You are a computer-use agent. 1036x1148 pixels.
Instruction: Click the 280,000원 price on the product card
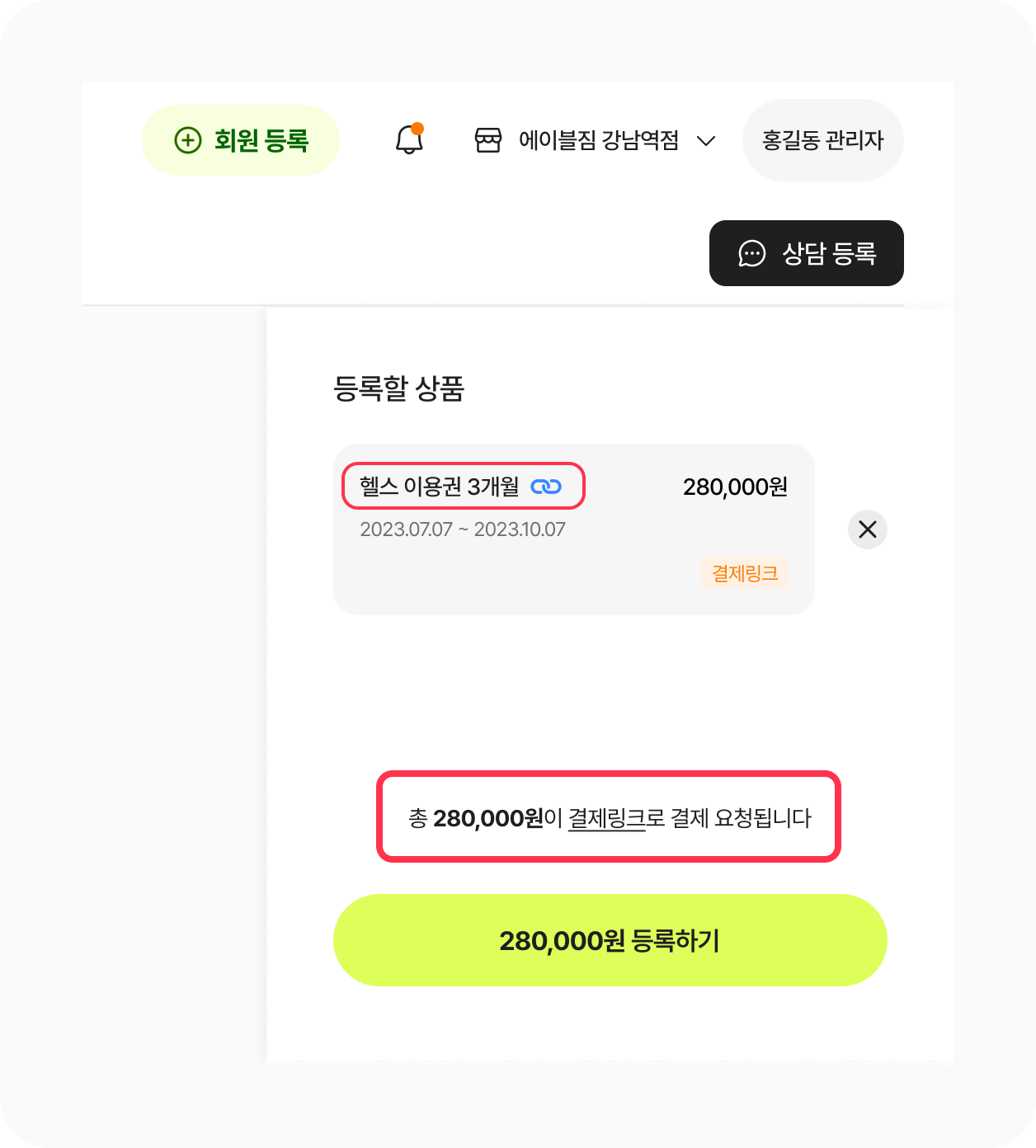735,487
